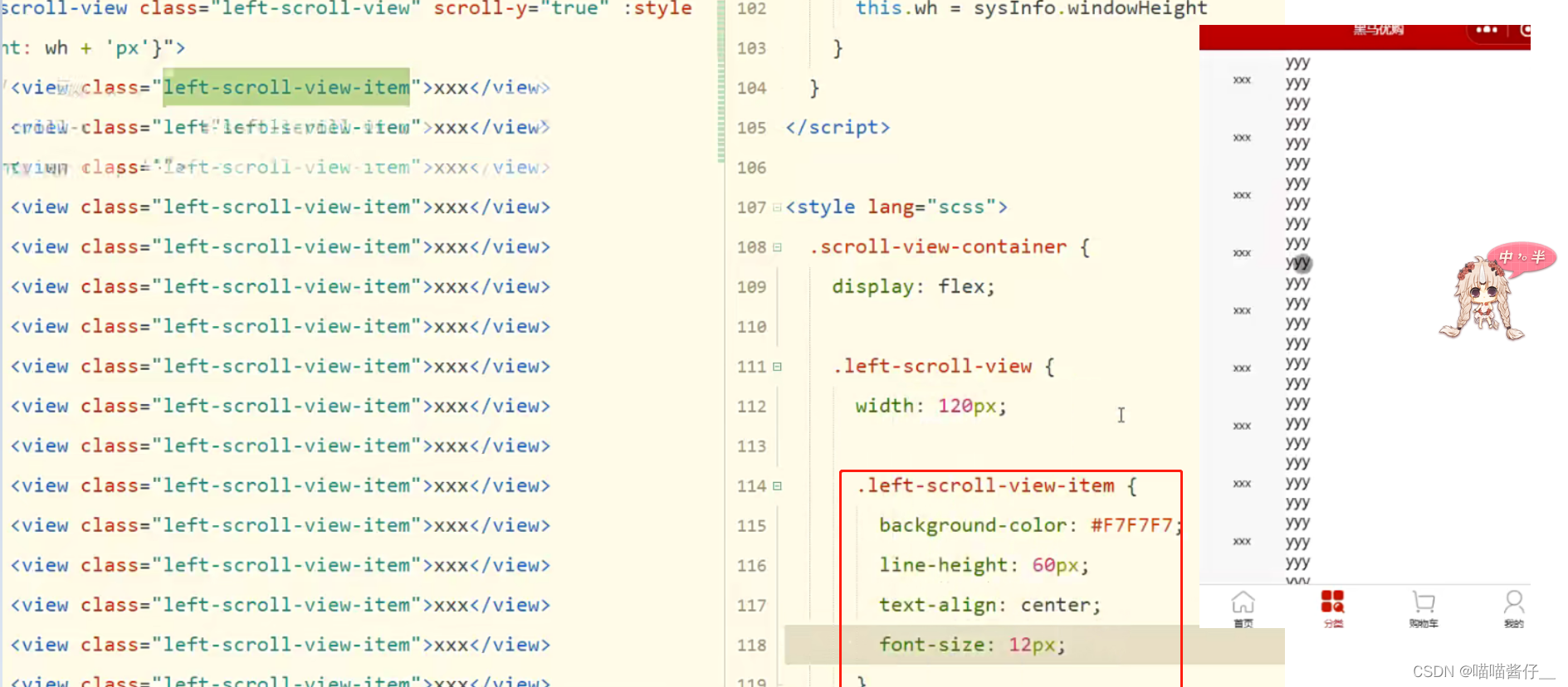This screenshot has height=687, width=1568.
Task: Click the #F7F7F7 background-color value
Action: [1132, 526]
